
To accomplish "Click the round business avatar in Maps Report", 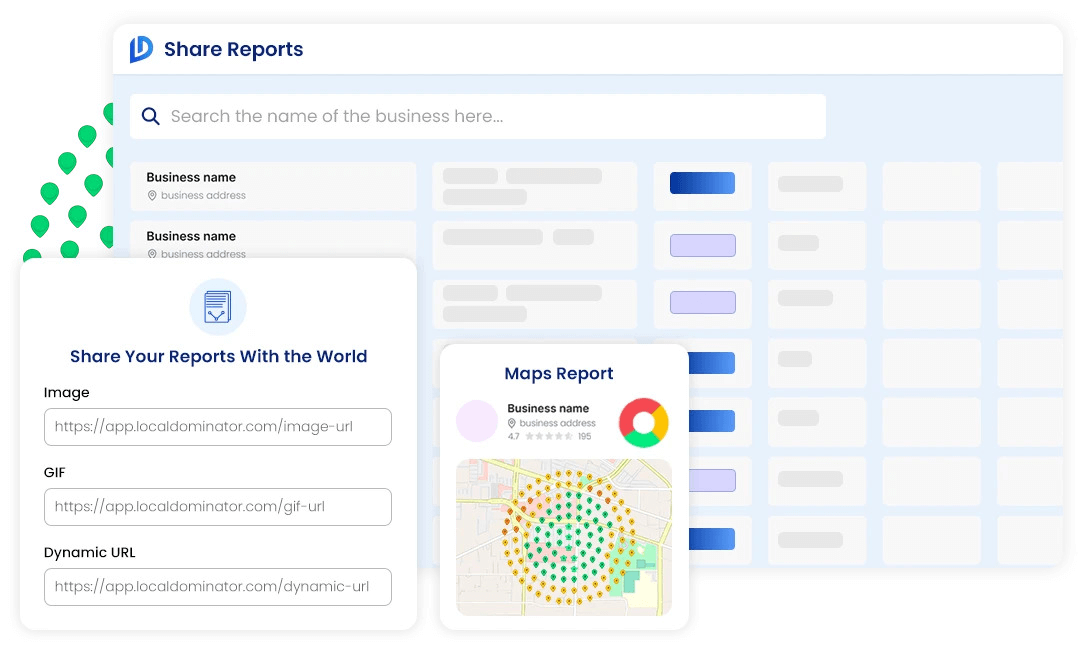I will click(477, 421).
